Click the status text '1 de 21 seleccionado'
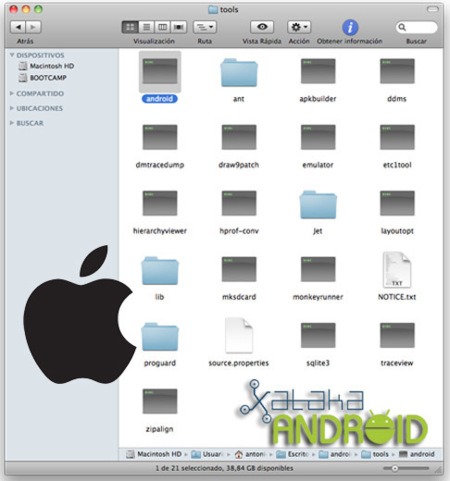450x481 pixels. click(x=189, y=468)
